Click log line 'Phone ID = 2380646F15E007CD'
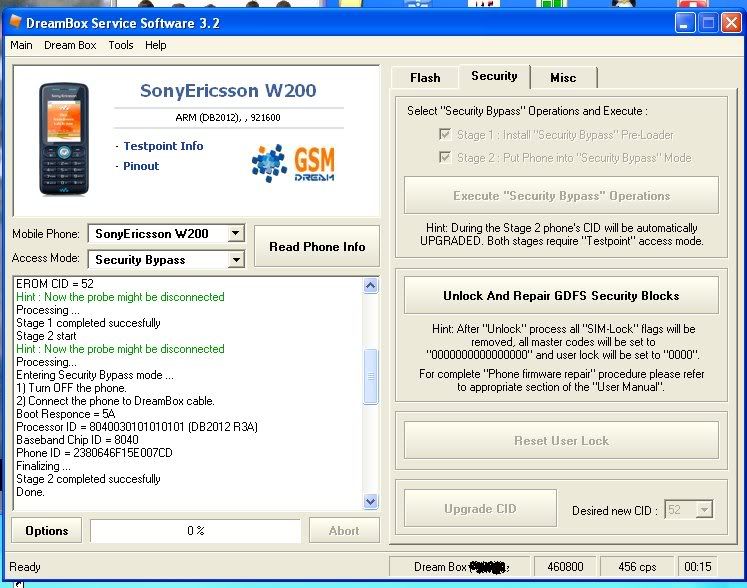 click(x=94, y=453)
